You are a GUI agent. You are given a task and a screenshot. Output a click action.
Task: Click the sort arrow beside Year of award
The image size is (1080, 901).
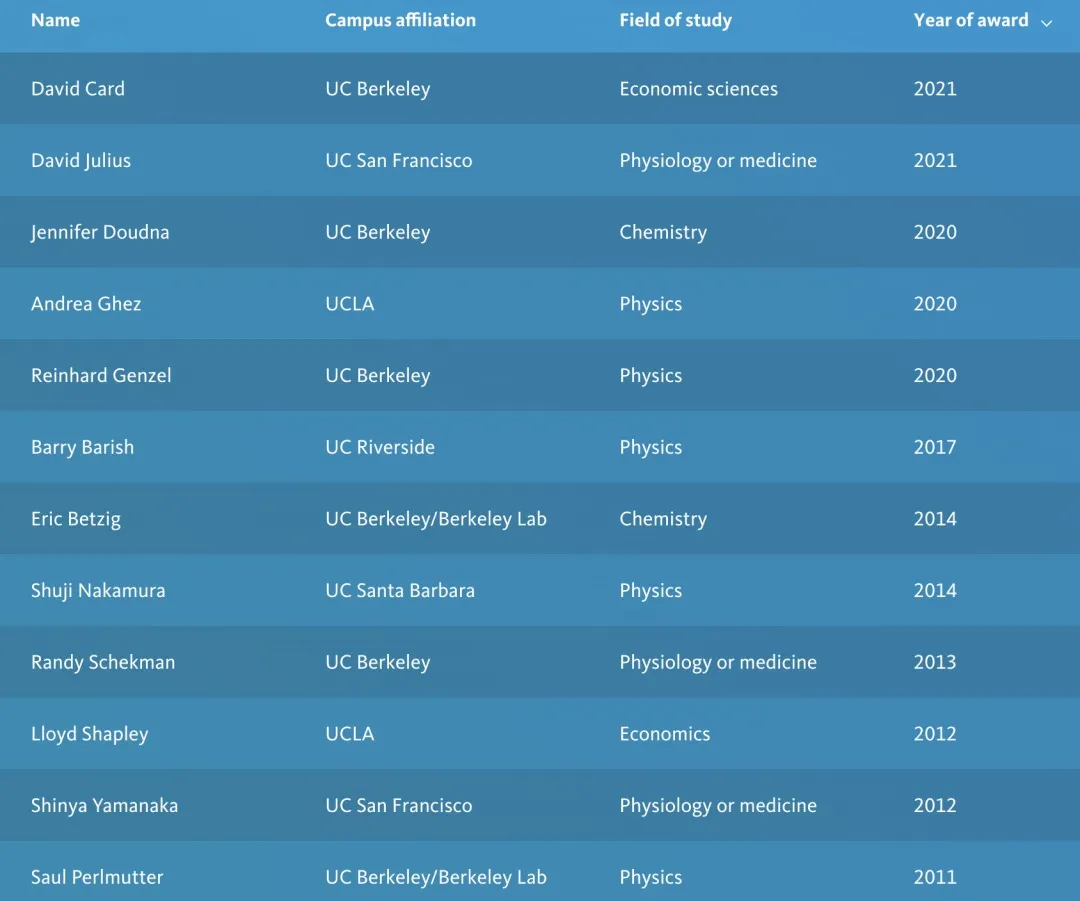(1047, 23)
